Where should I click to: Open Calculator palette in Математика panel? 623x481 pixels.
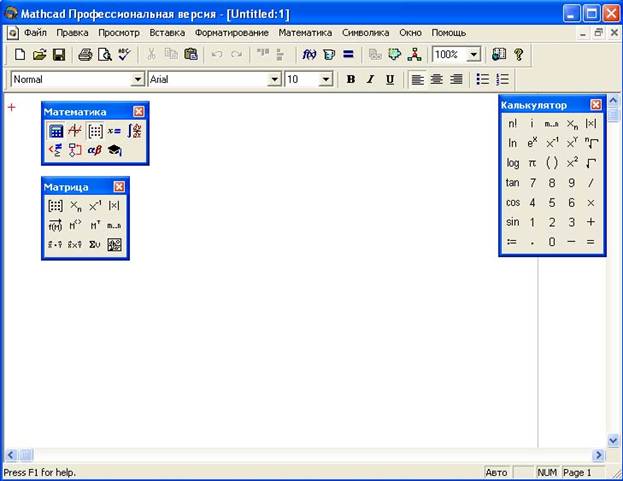pyautogui.click(x=56, y=131)
